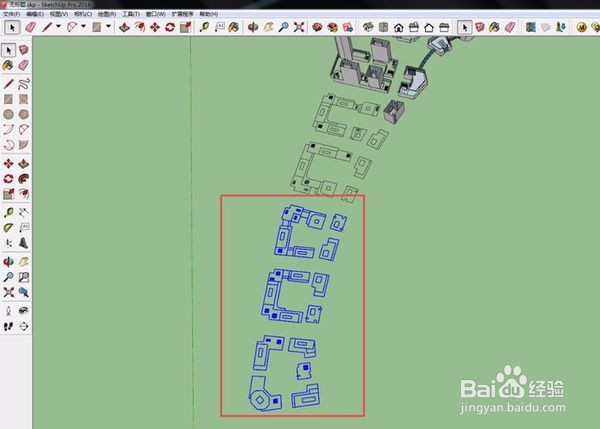The height and width of the screenshot is (429, 600).
Task: Select the Tape Measure in top toolbar
Action: point(204,27)
